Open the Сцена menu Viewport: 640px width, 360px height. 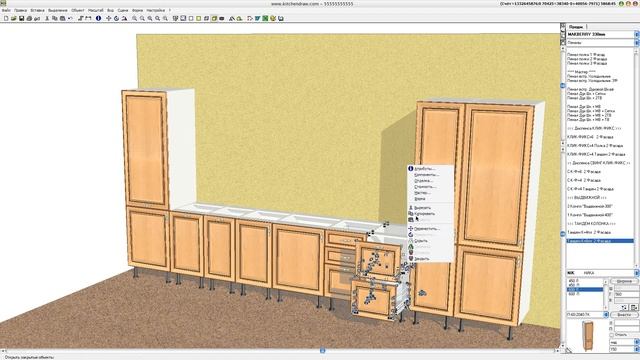(x=122, y=10)
